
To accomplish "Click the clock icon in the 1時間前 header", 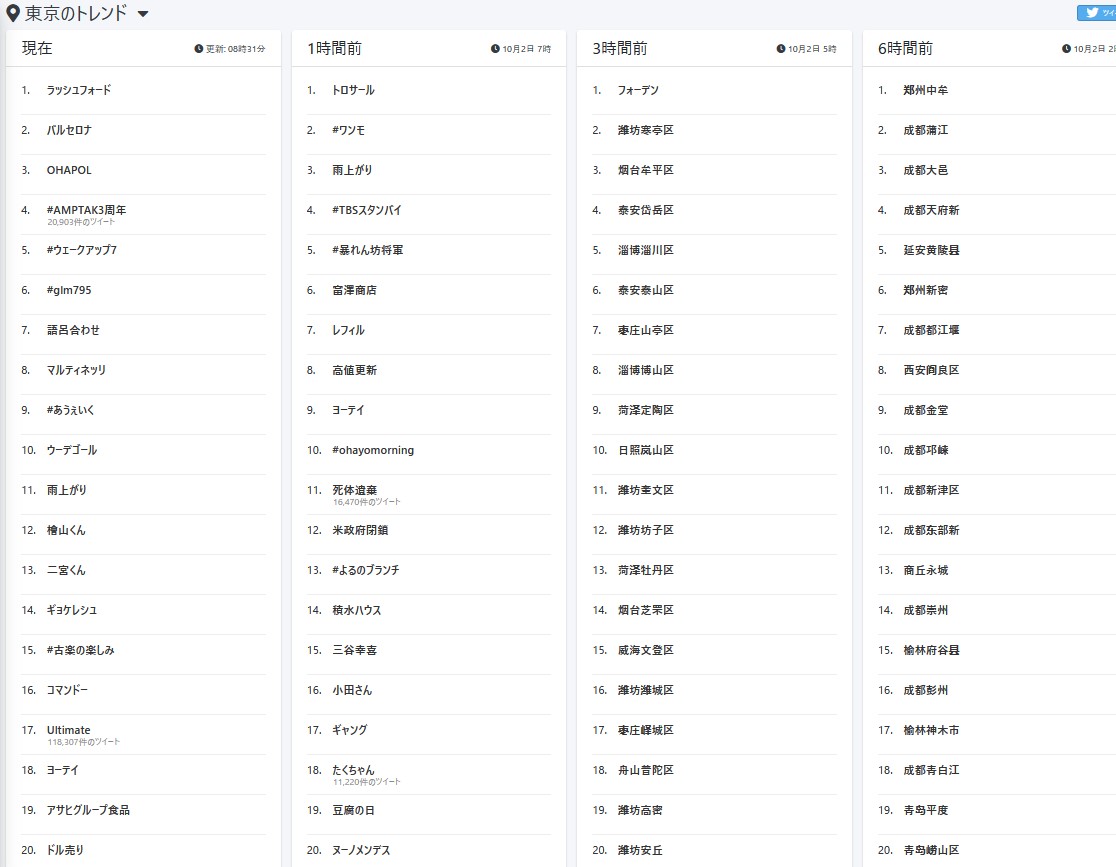I will [495, 49].
